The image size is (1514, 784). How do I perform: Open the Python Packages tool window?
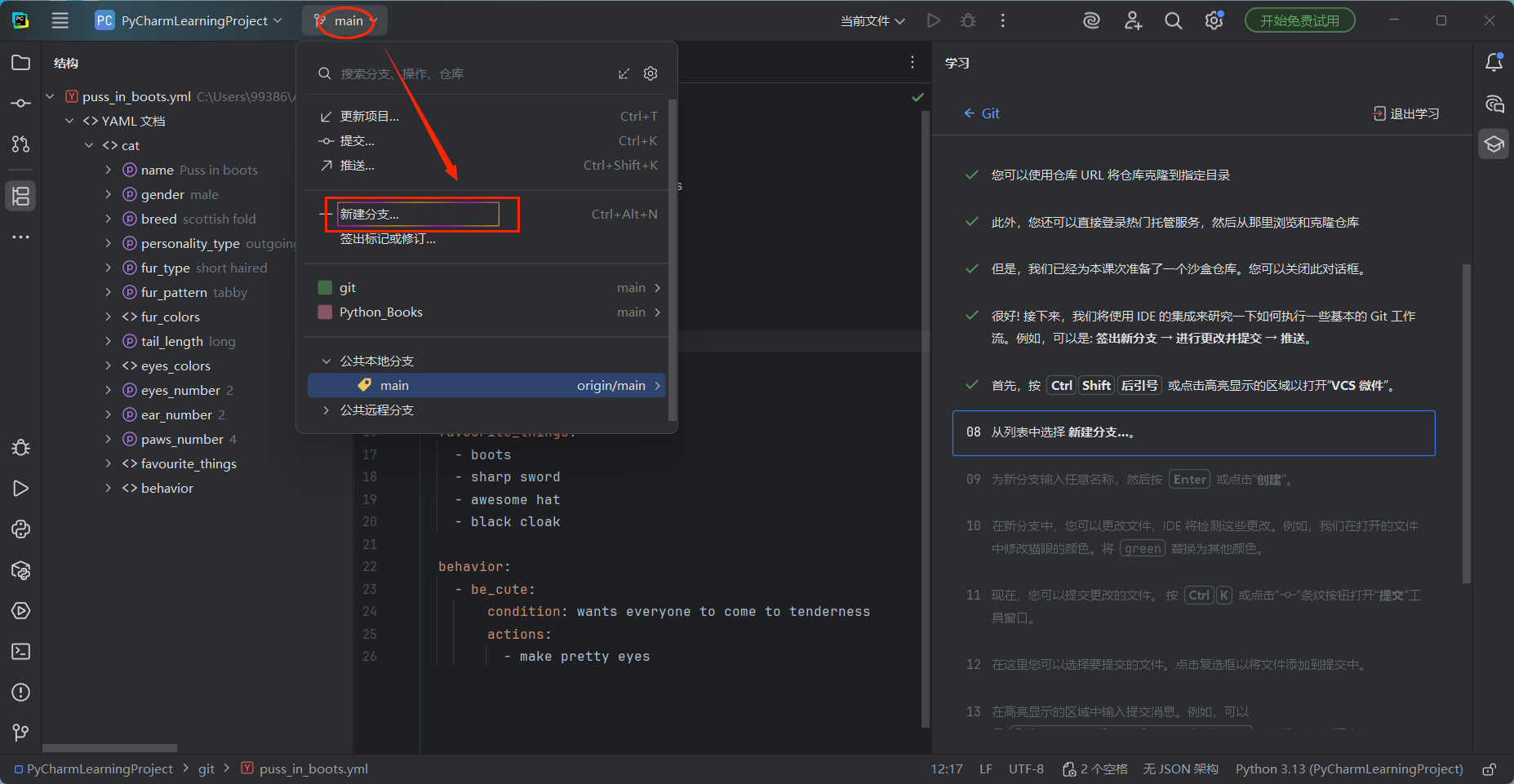click(20, 570)
